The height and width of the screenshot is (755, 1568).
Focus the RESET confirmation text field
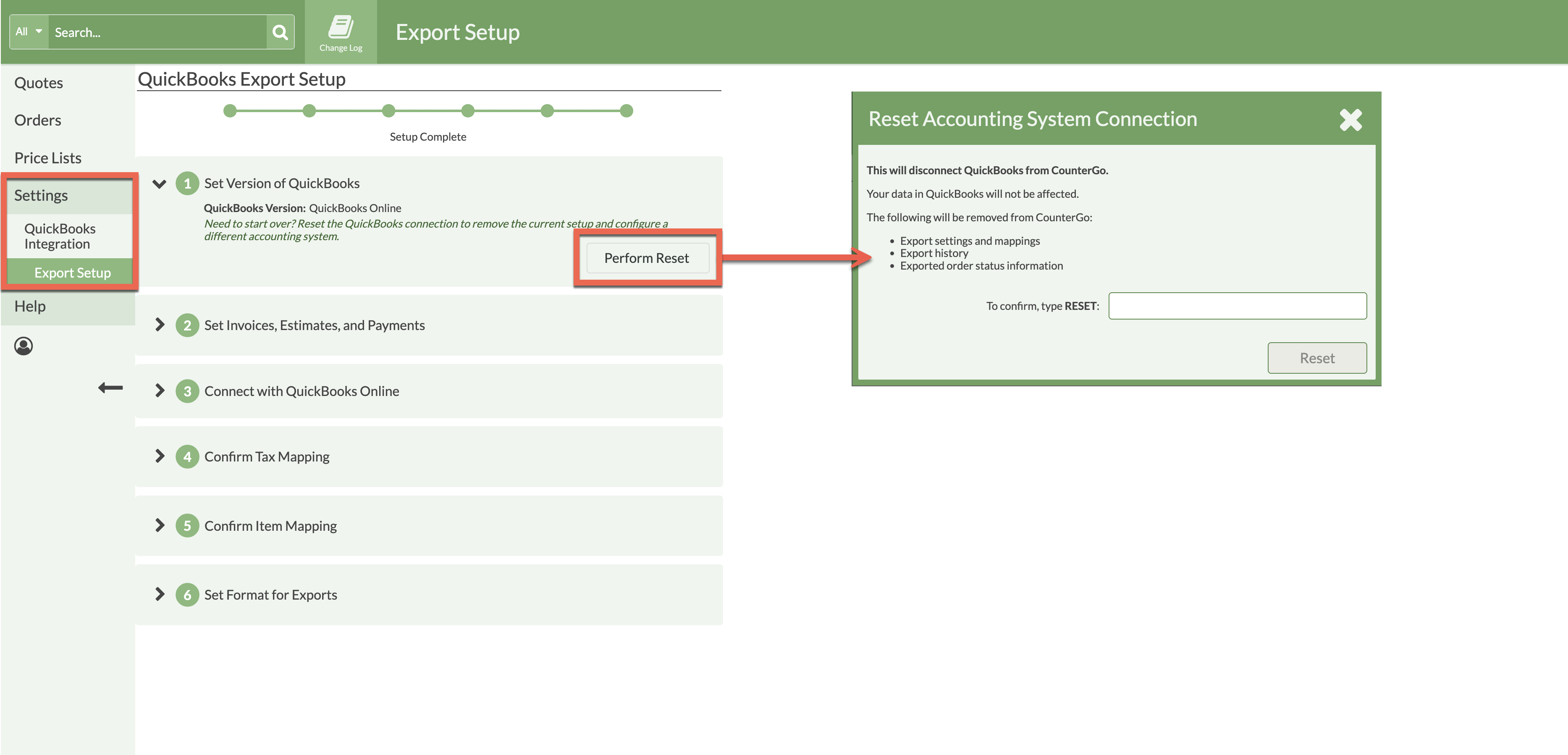[x=1238, y=306]
